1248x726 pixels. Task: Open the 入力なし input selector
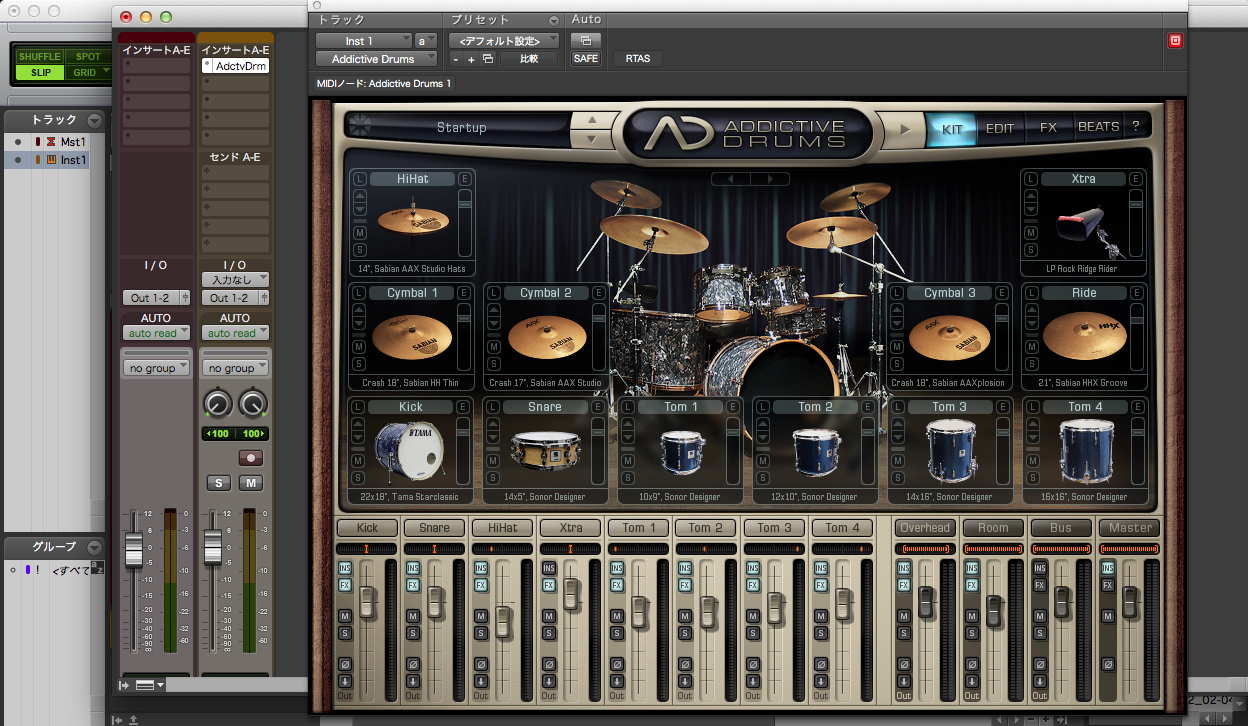pos(235,280)
